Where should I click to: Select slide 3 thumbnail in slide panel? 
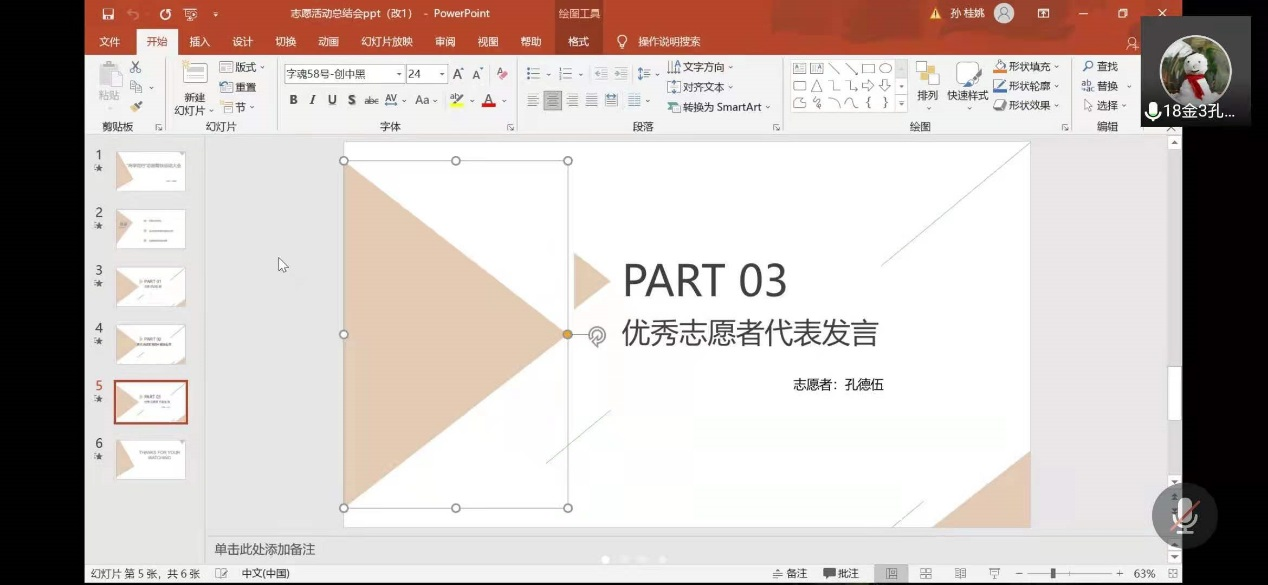pyautogui.click(x=150, y=287)
